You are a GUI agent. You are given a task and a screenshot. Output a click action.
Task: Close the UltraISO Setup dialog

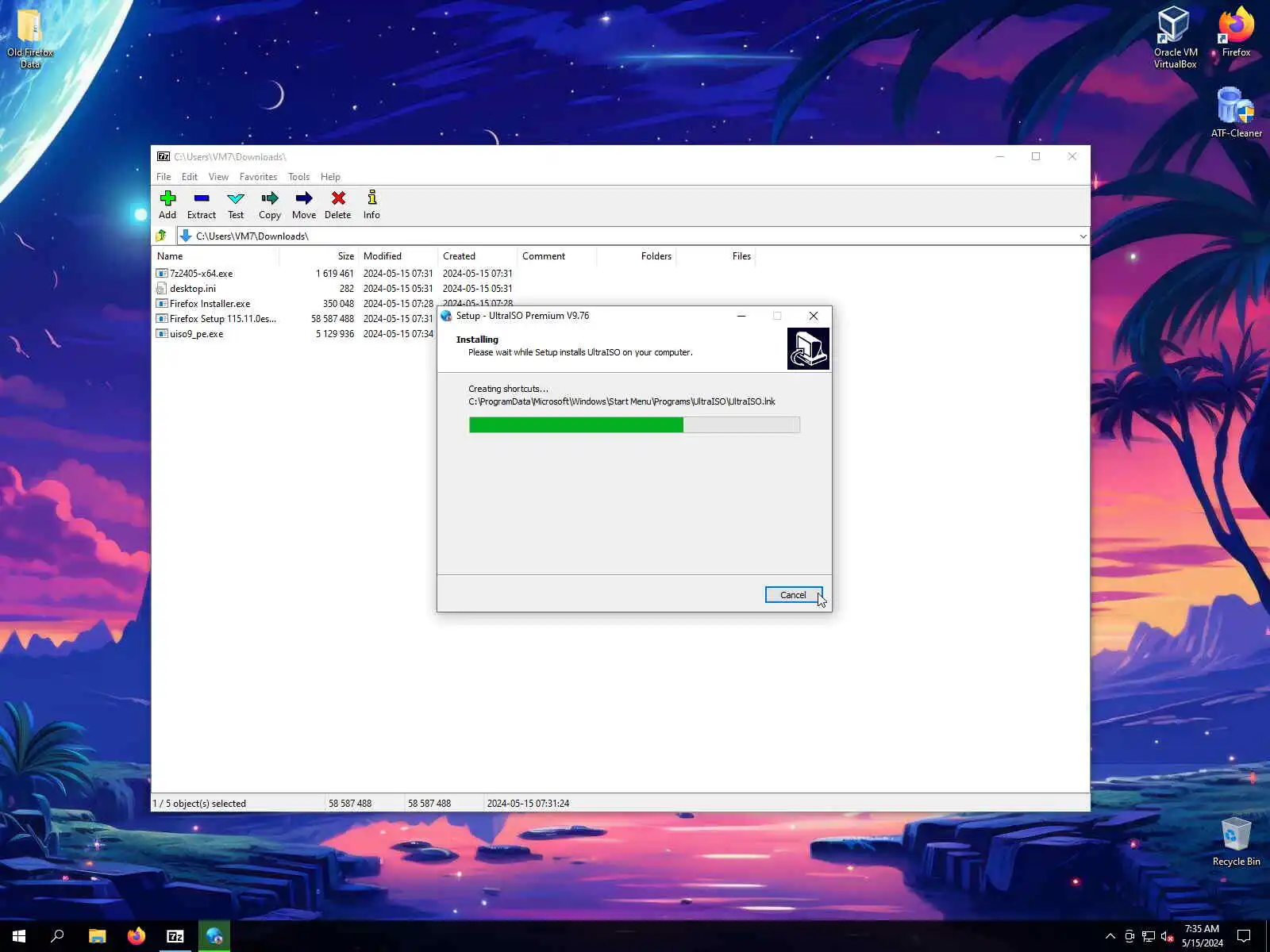(x=814, y=316)
